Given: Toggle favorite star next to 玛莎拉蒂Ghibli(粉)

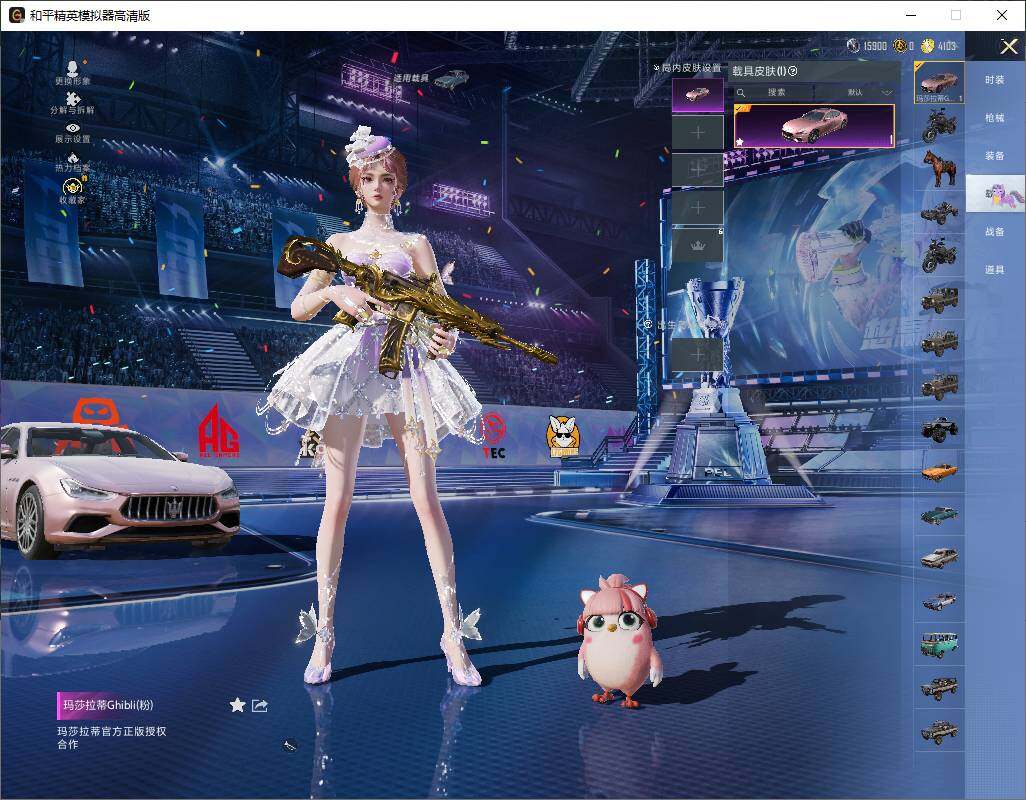Looking at the screenshot, I should [237, 705].
